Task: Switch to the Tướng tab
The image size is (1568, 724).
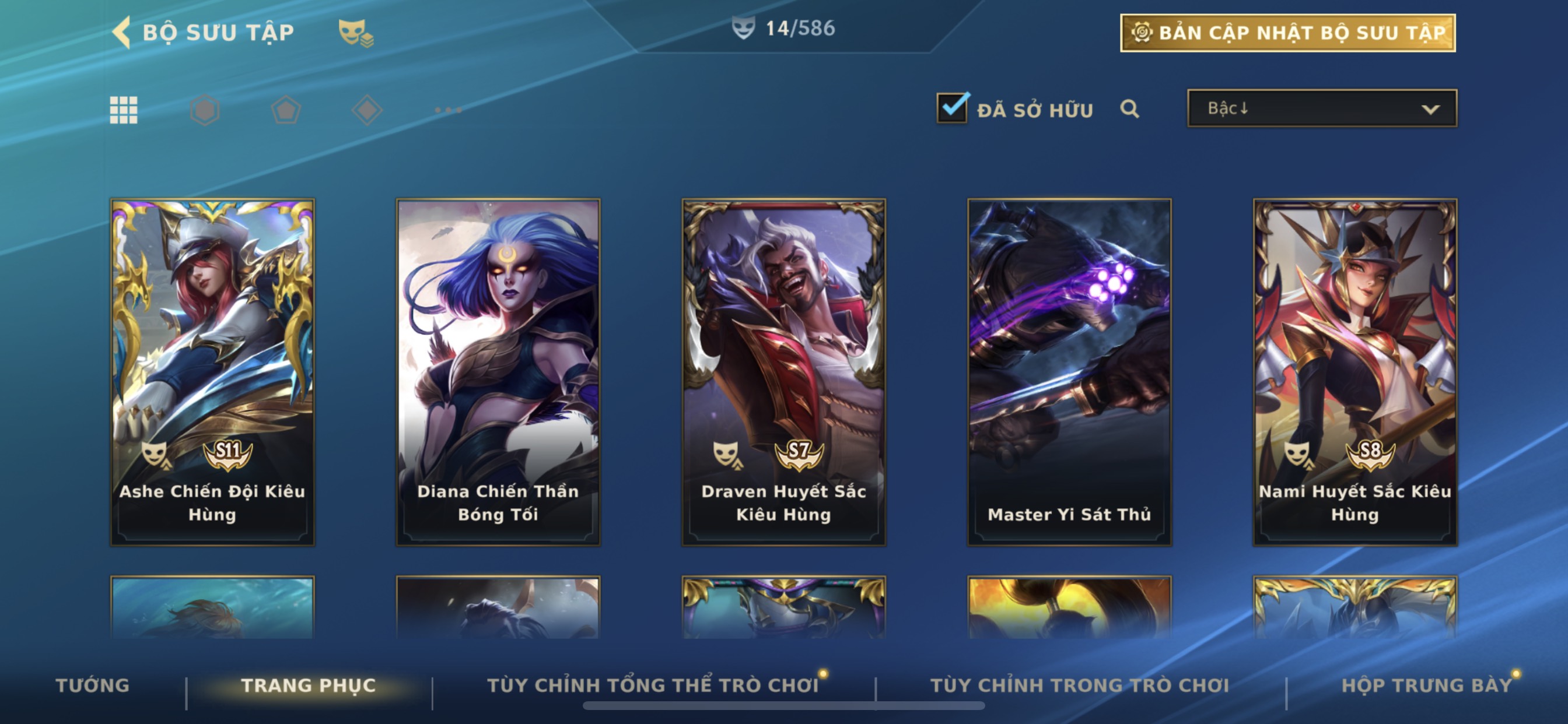Action: point(93,685)
